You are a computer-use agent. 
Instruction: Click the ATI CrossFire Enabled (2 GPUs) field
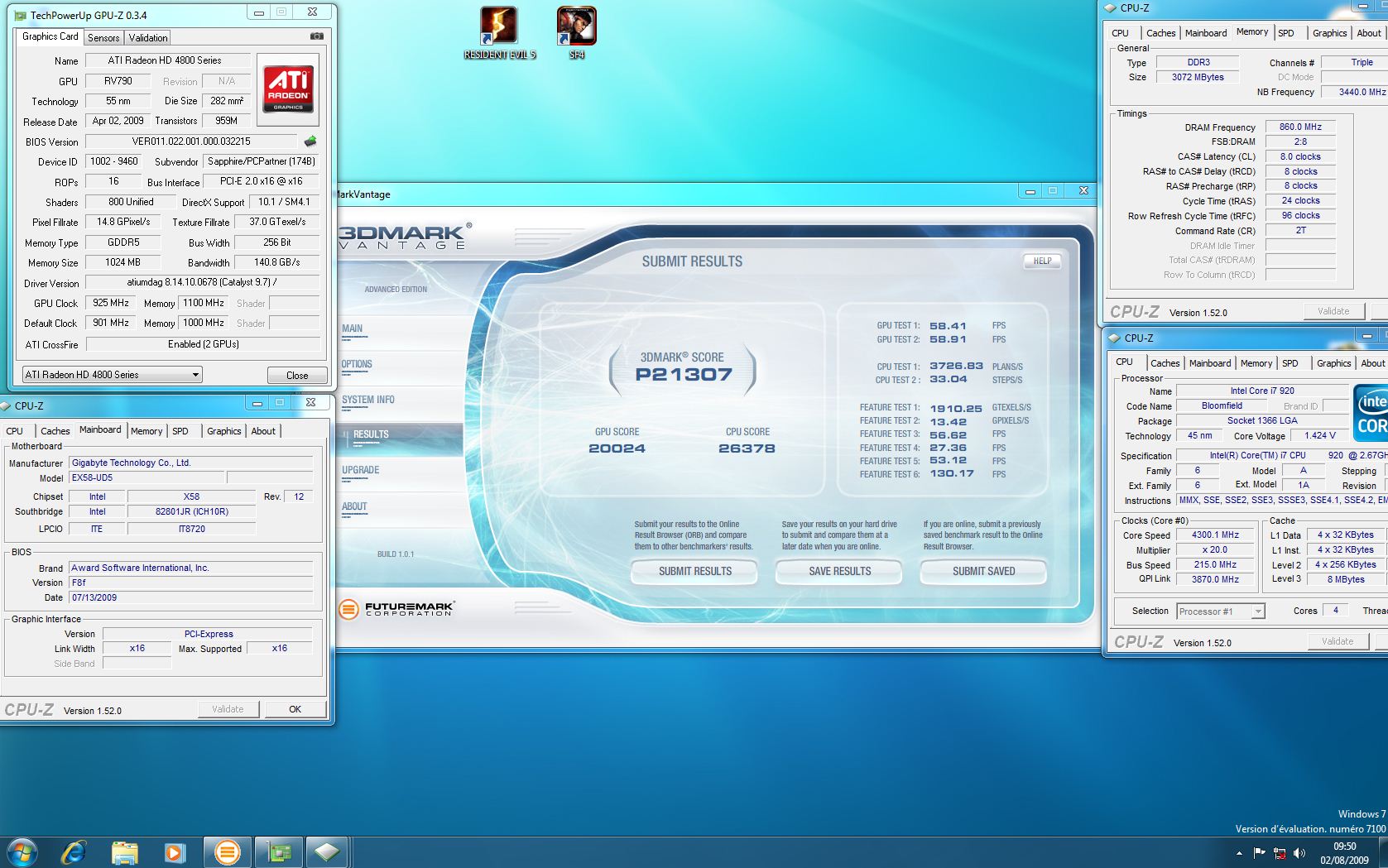(203, 344)
